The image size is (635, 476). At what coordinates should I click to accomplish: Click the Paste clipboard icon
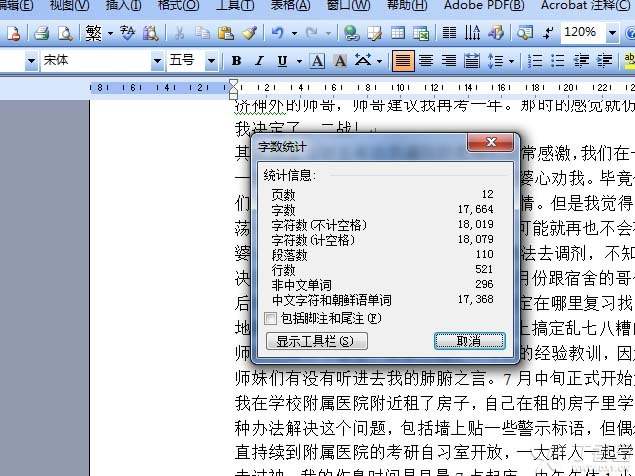pyautogui.click(x=226, y=33)
